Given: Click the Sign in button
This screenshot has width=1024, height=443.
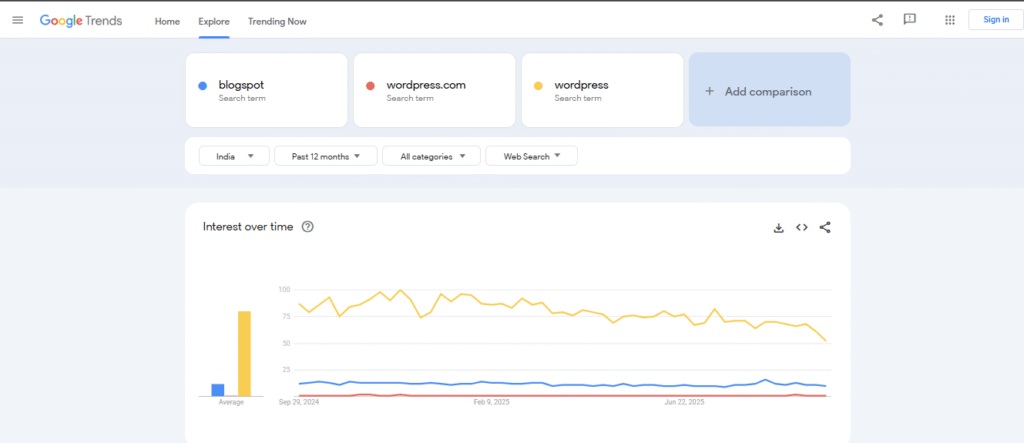Looking at the screenshot, I should [995, 20].
